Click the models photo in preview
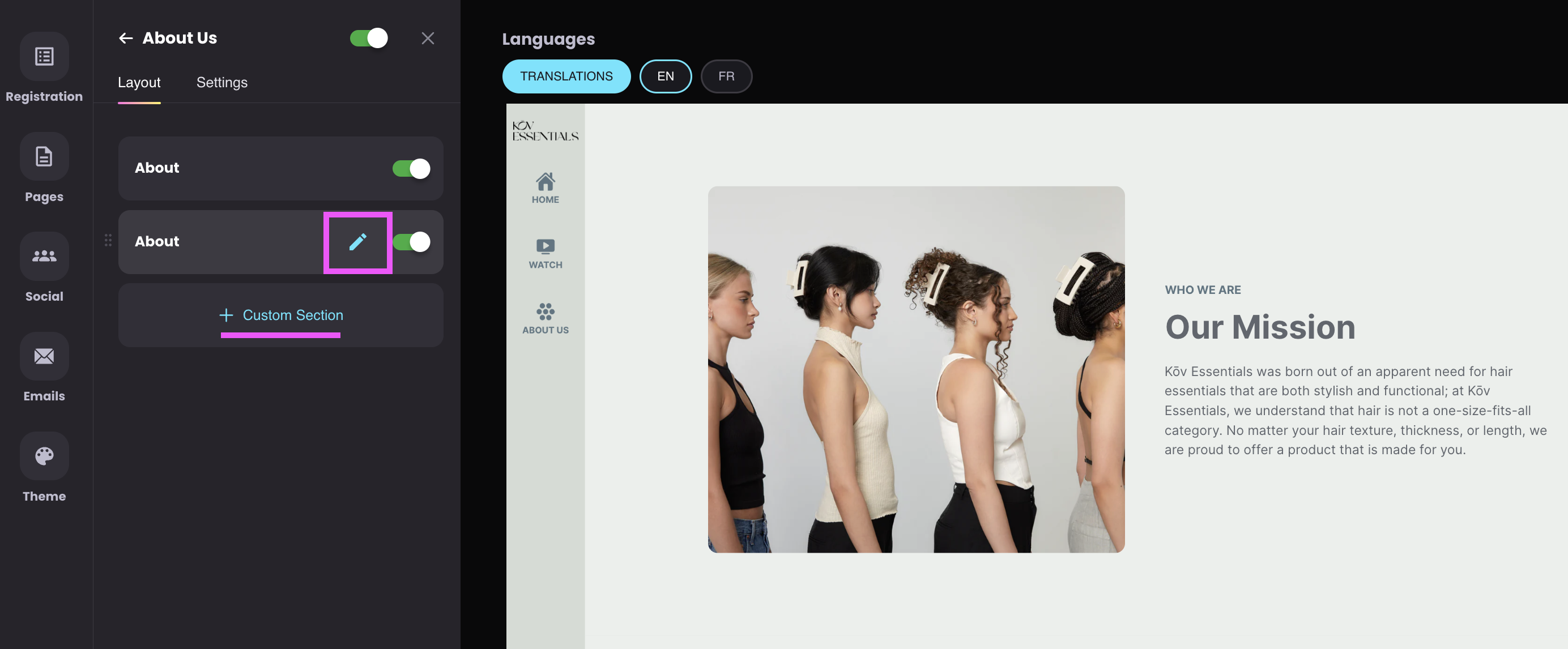Image resolution: width=1568 pixels, height=649 pixels. 915,369
